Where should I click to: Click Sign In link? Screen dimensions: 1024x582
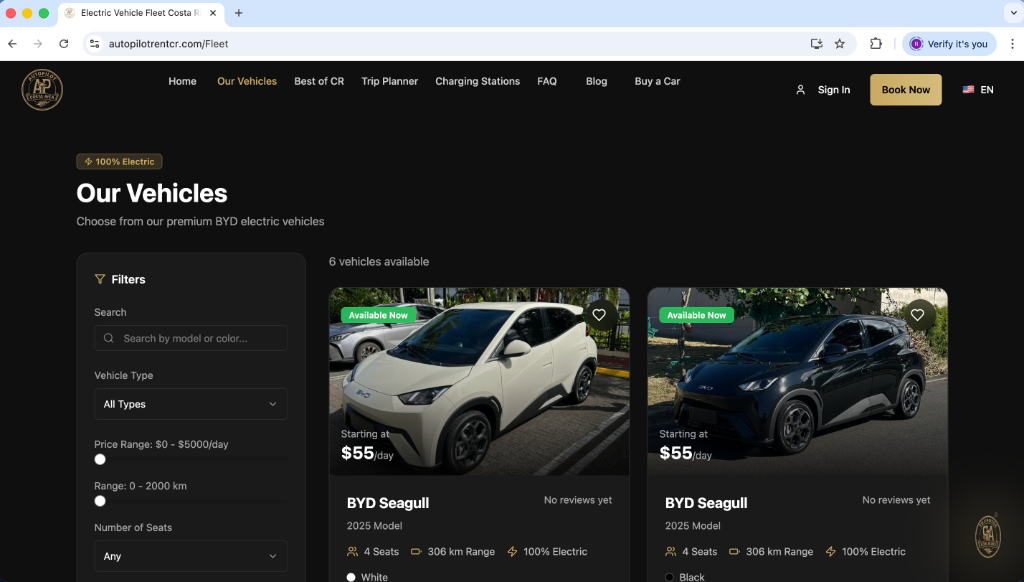coord(834,90)
